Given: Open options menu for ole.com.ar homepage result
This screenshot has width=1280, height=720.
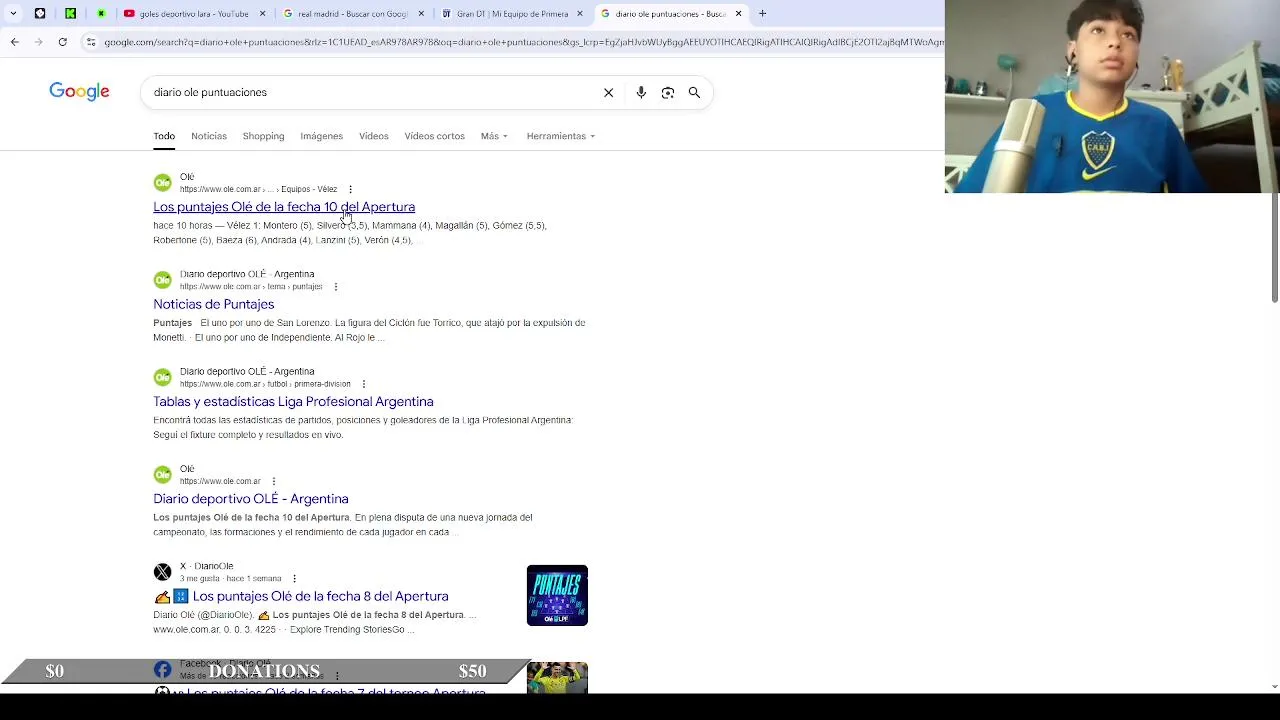Looking at the screenshot, I should [x=273, y=481].
